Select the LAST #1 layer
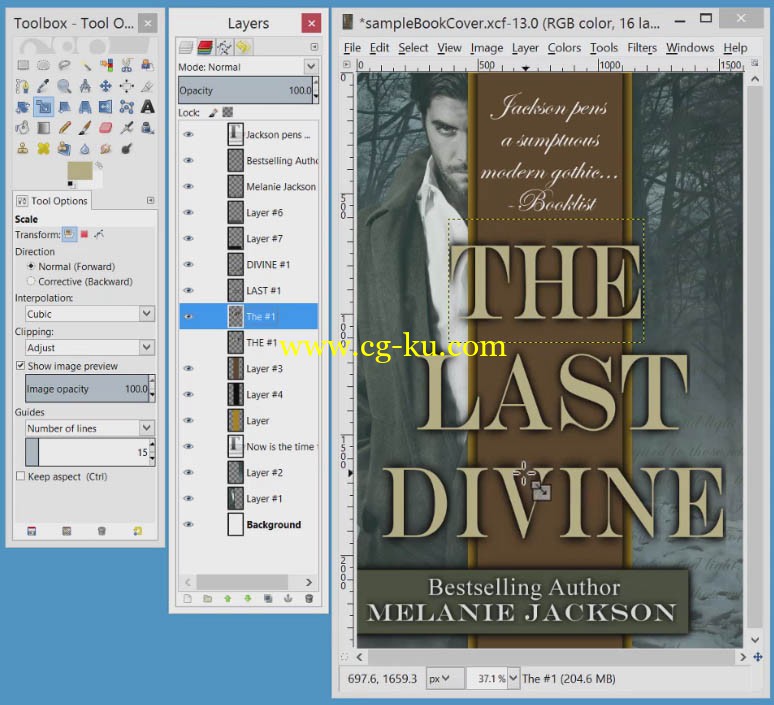The height and width of the screenshot is (705, 774). click(248, 290)
